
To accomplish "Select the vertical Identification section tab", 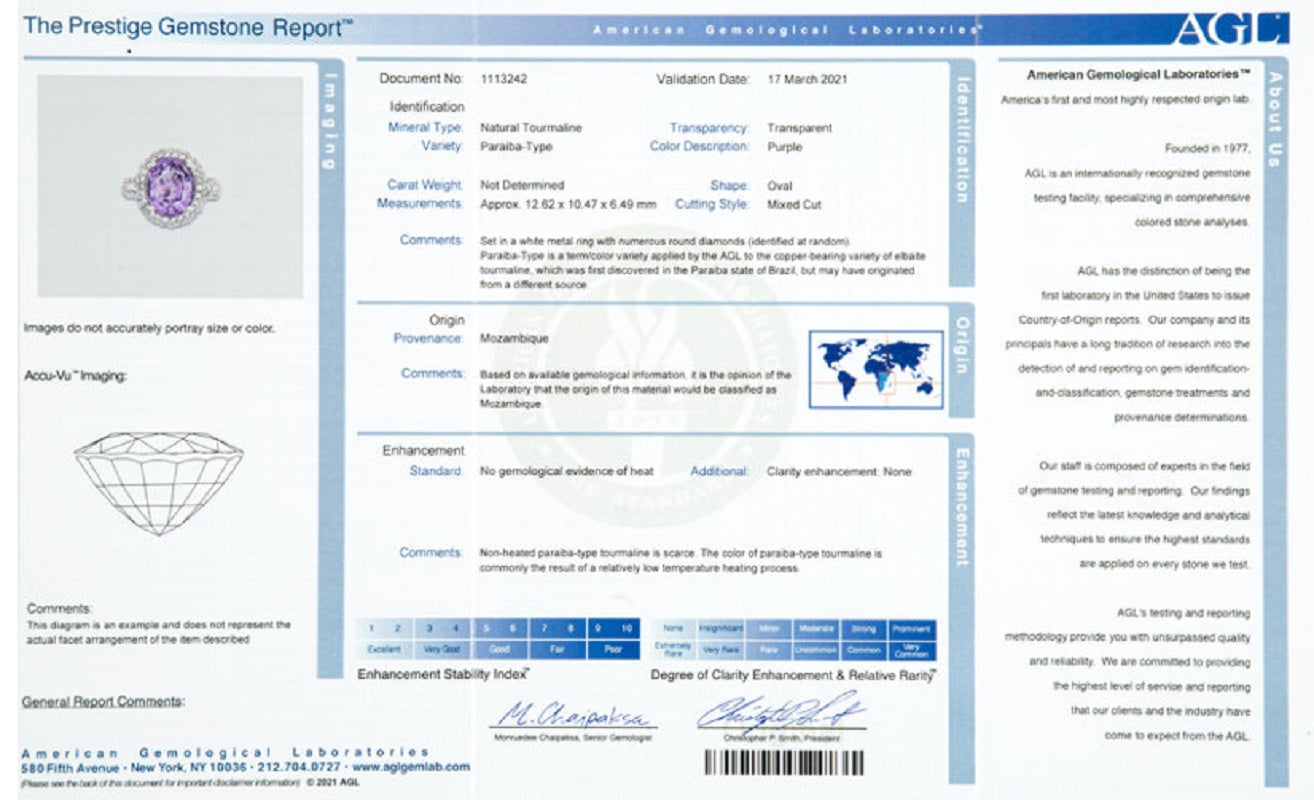I will click(x=961, y=140).
